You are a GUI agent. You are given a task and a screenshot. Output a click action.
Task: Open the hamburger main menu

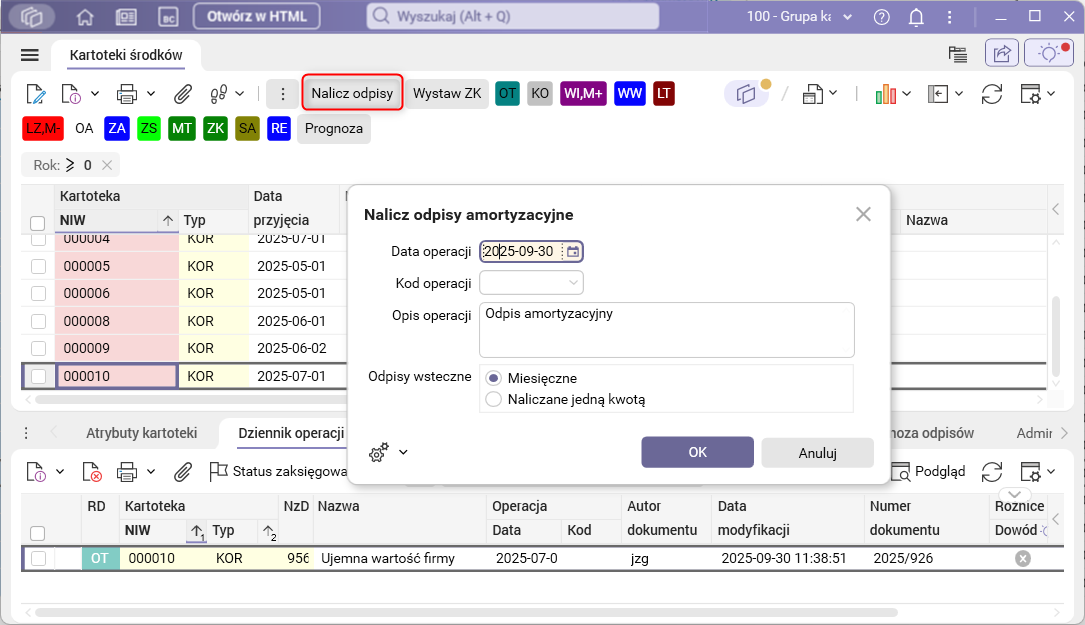[30, 55]
